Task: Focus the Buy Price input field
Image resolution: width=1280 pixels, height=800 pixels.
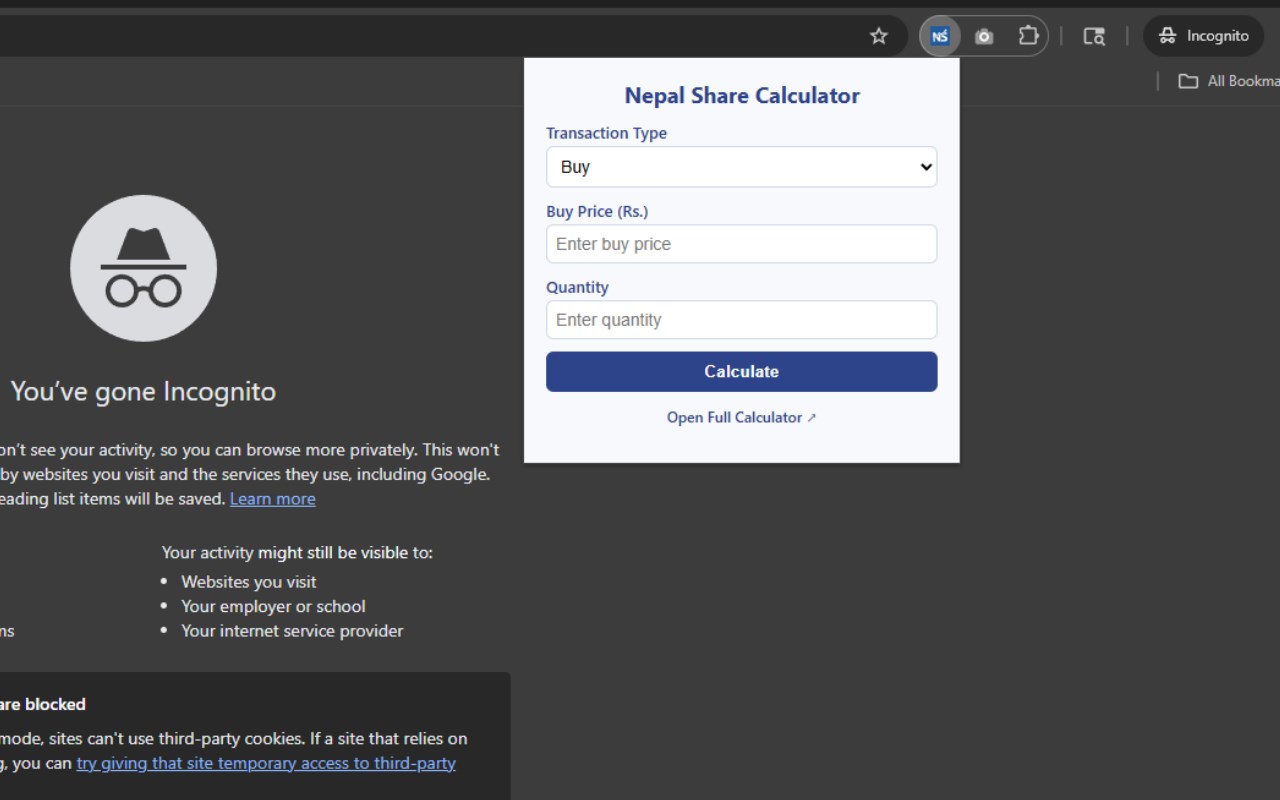Action: [x=741, y=244]
